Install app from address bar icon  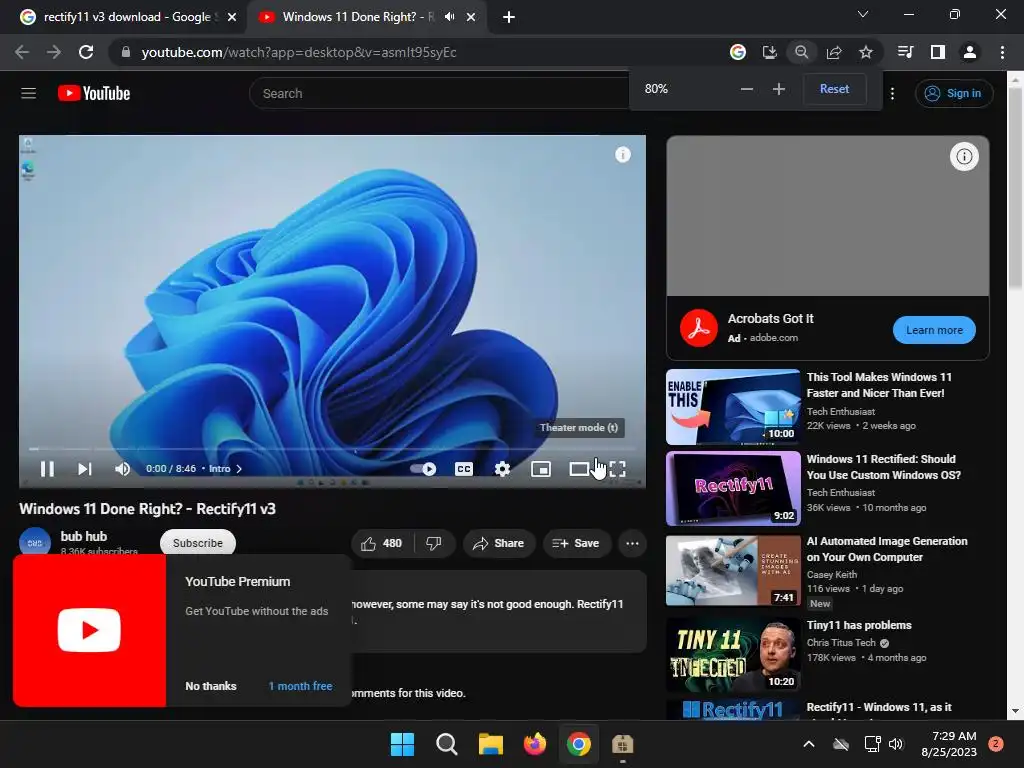(x=769, y=52)
